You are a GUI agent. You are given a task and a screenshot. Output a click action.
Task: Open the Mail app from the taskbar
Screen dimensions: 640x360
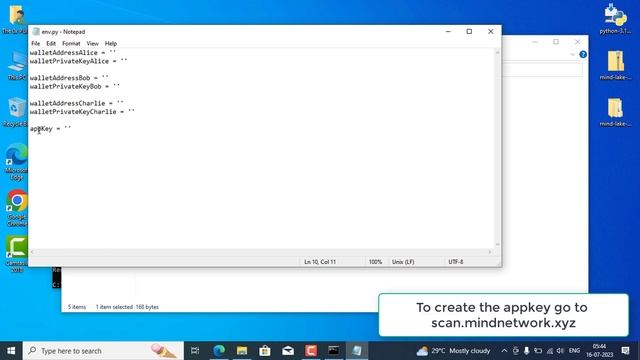288,351
